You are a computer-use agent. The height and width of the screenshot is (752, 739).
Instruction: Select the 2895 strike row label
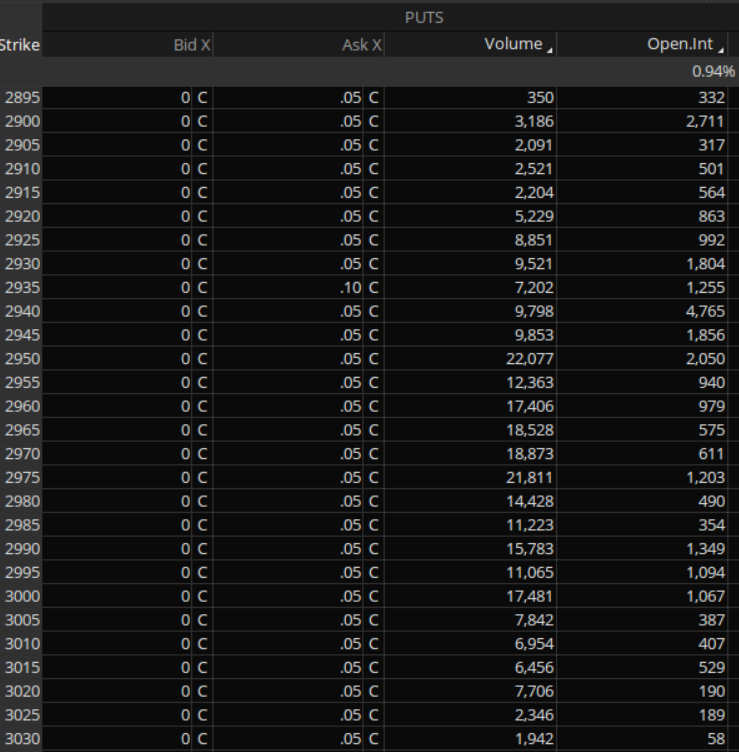point(22,97)
